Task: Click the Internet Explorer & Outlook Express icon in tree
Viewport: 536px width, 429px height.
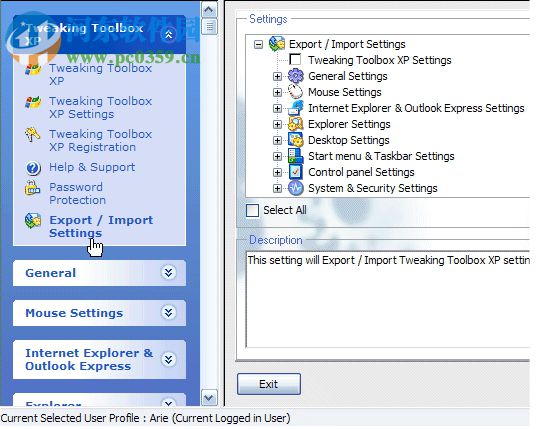Action: [x=296, y=108]
